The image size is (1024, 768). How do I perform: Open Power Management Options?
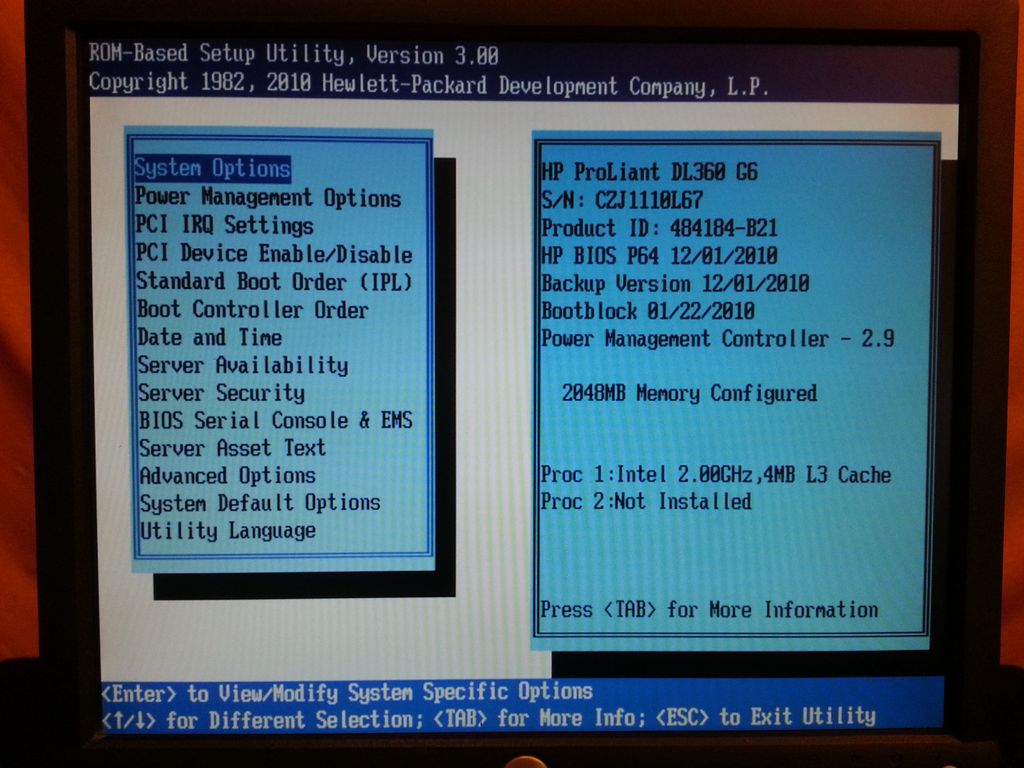tap(268, 197)
